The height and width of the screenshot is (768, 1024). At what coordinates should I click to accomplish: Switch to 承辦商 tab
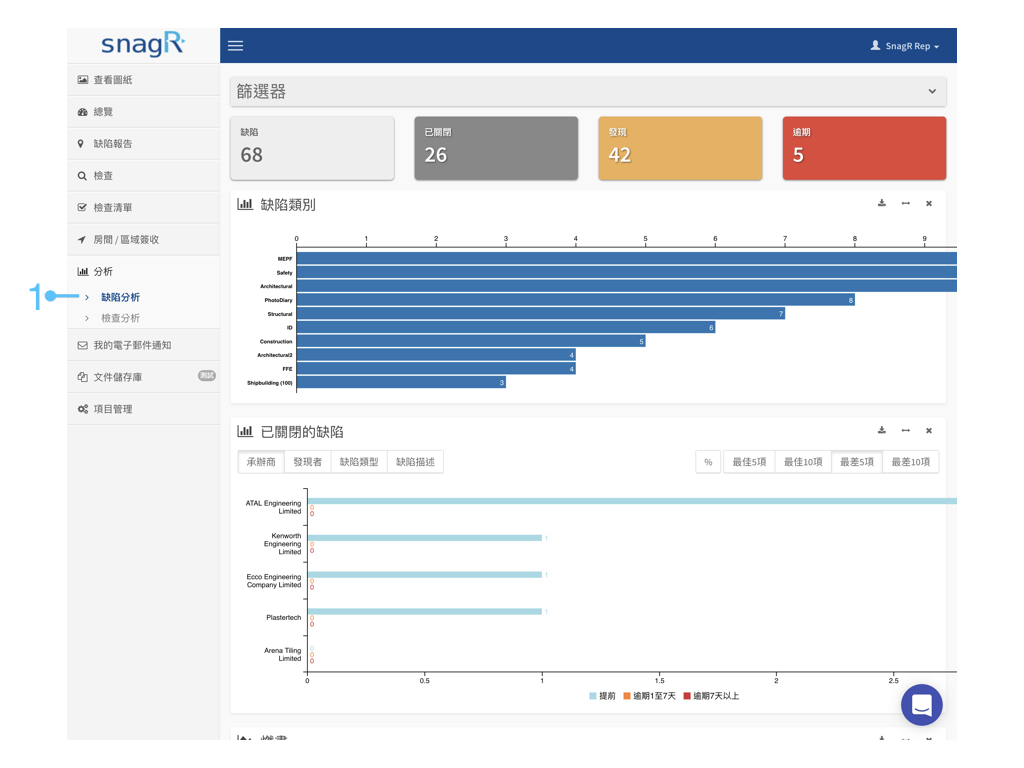(x=261, y=462)
